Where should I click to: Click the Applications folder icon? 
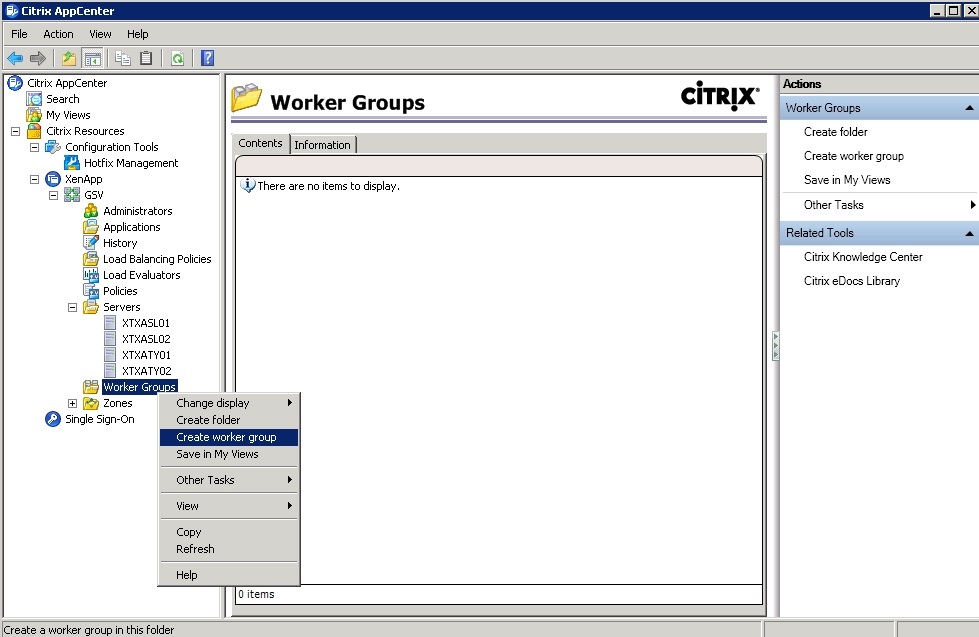click(91, 227)
